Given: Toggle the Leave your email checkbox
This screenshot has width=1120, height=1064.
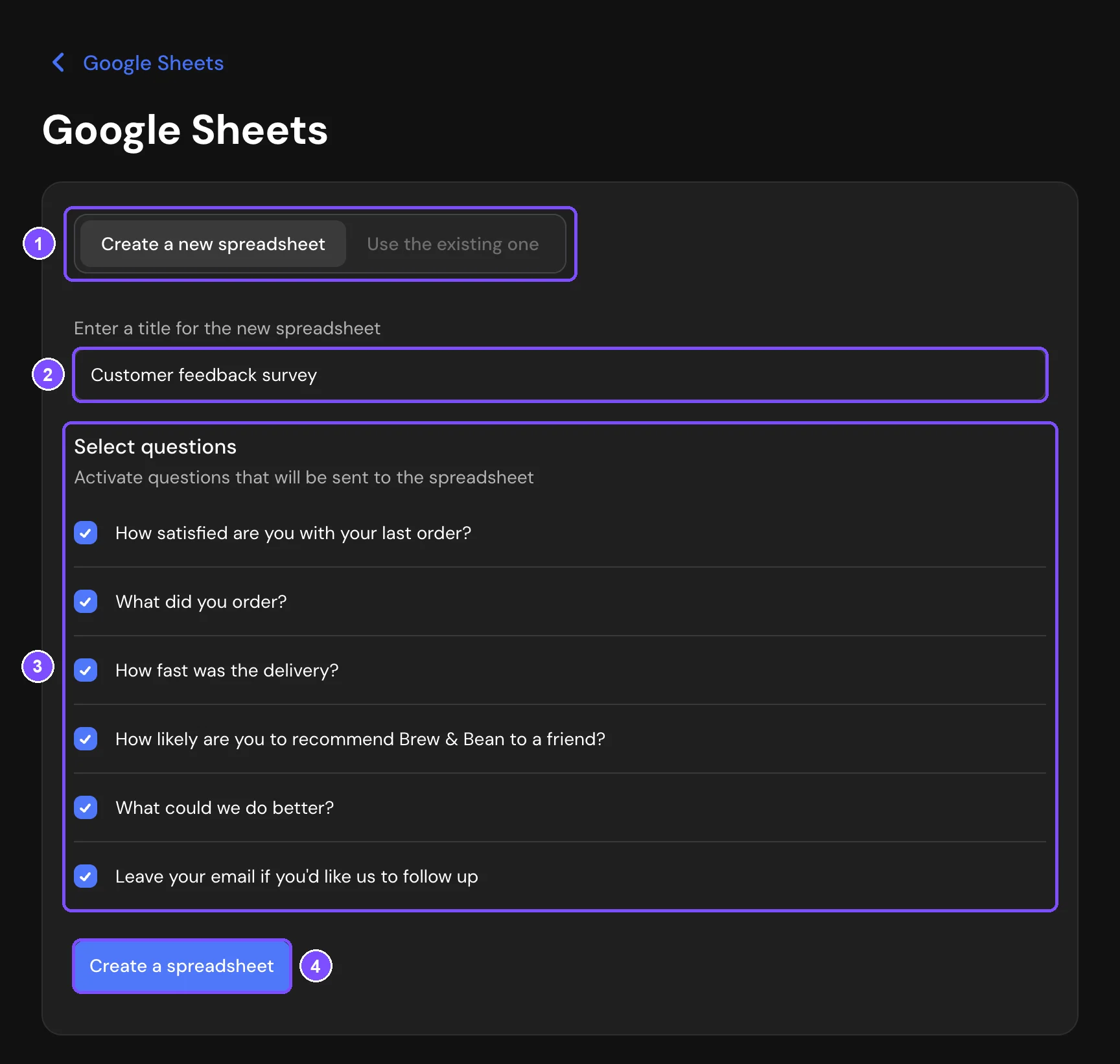Looking at the screenshot, I should coord(86,876).
